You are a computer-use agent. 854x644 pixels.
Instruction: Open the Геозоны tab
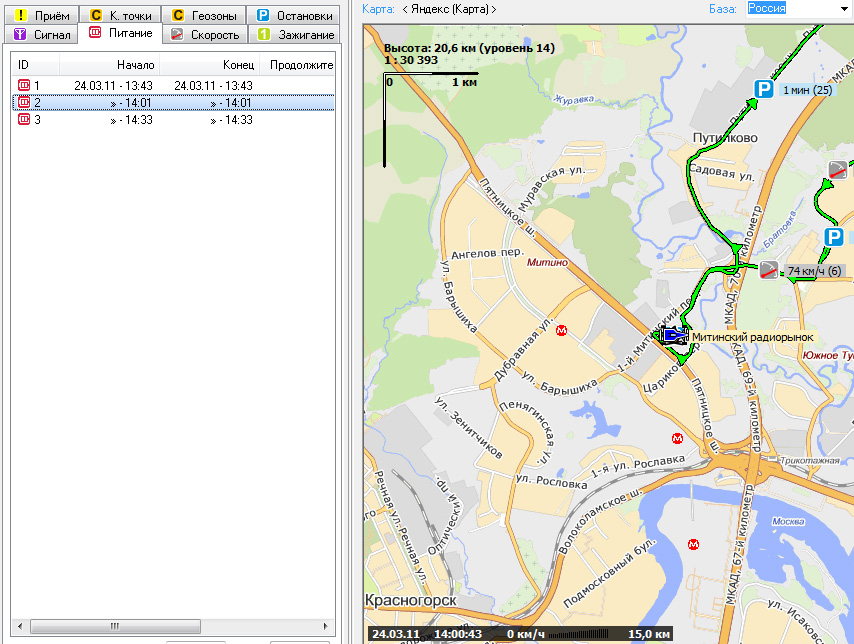click(204, 16)
